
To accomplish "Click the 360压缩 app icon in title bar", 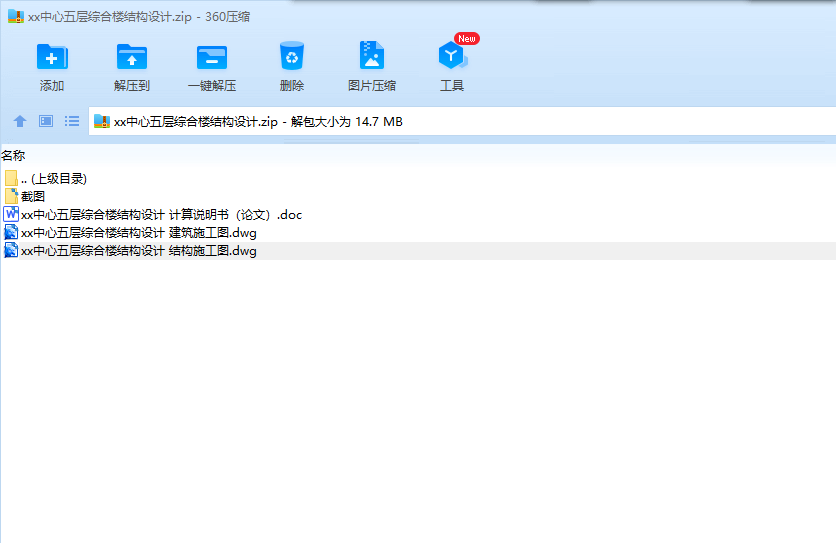I will (x=15, y=17).
